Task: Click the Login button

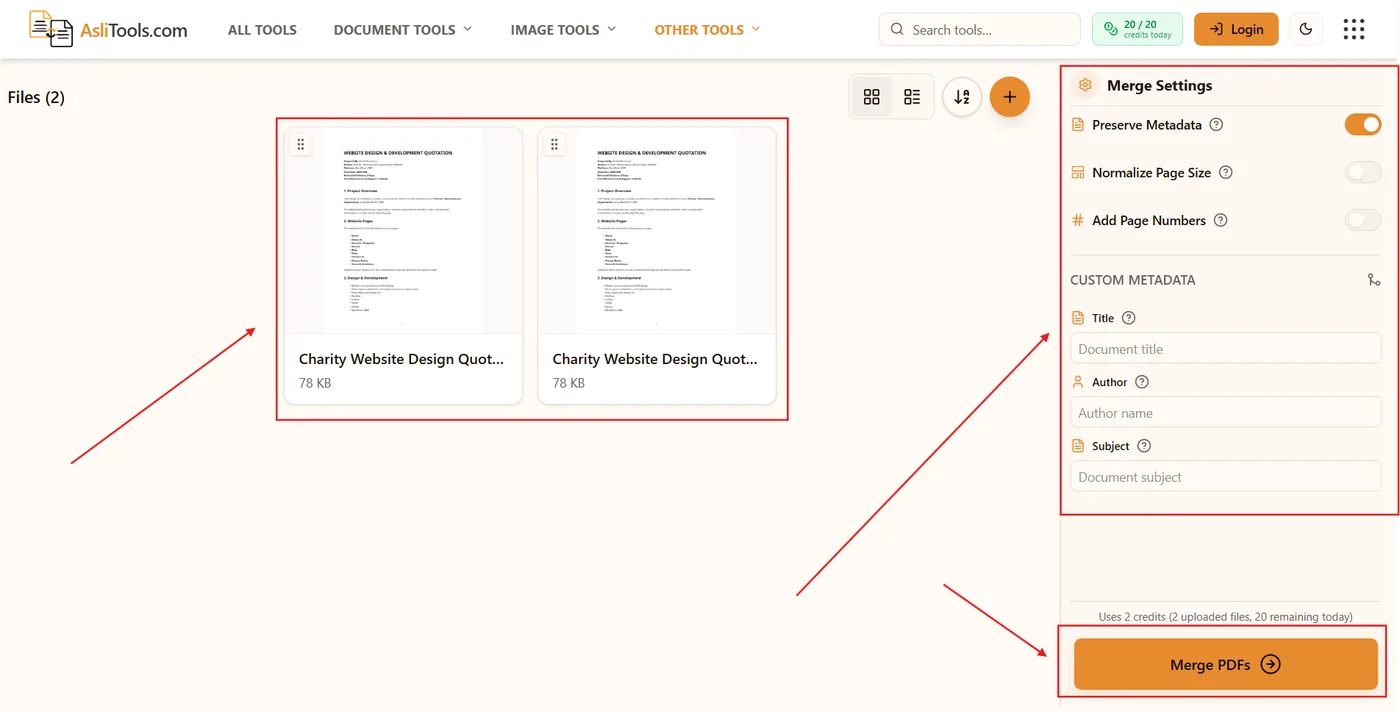Action: (1236, 29)
